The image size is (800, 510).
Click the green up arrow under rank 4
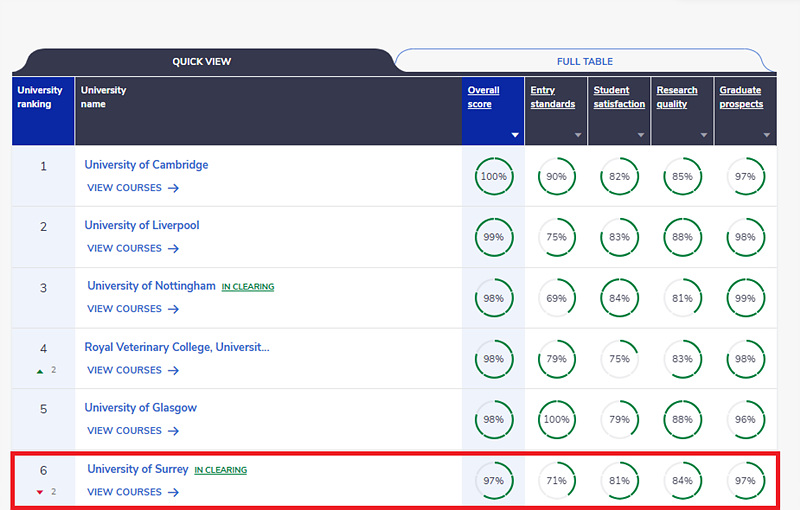[40, 371]
